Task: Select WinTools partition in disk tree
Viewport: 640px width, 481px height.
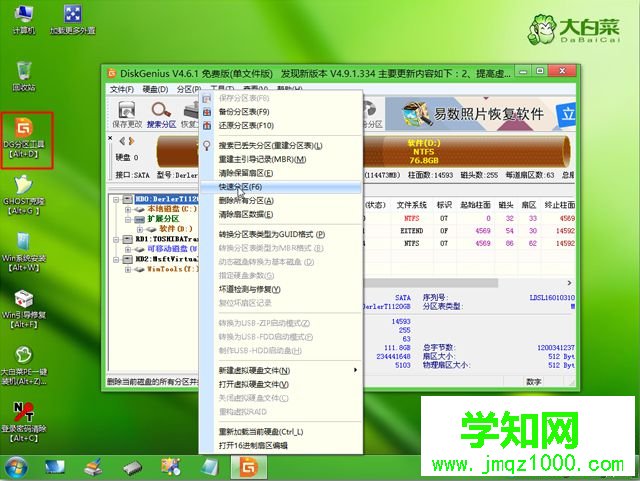Action: (172, 269)
